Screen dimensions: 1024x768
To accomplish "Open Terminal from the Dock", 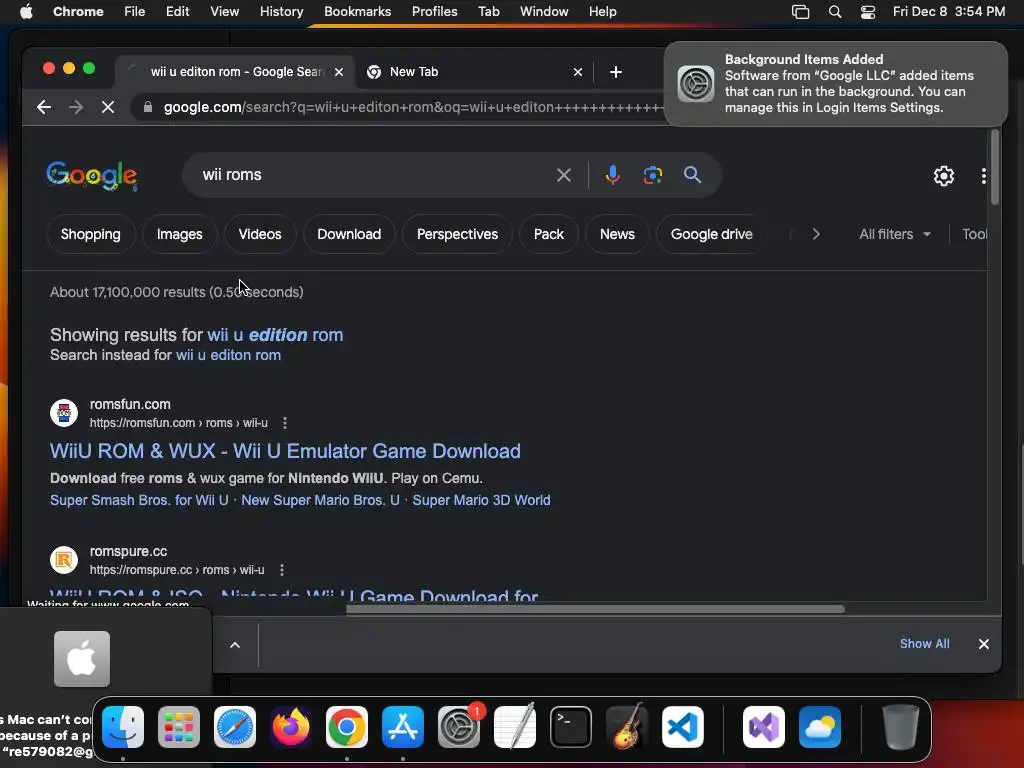I will point(571,727).
